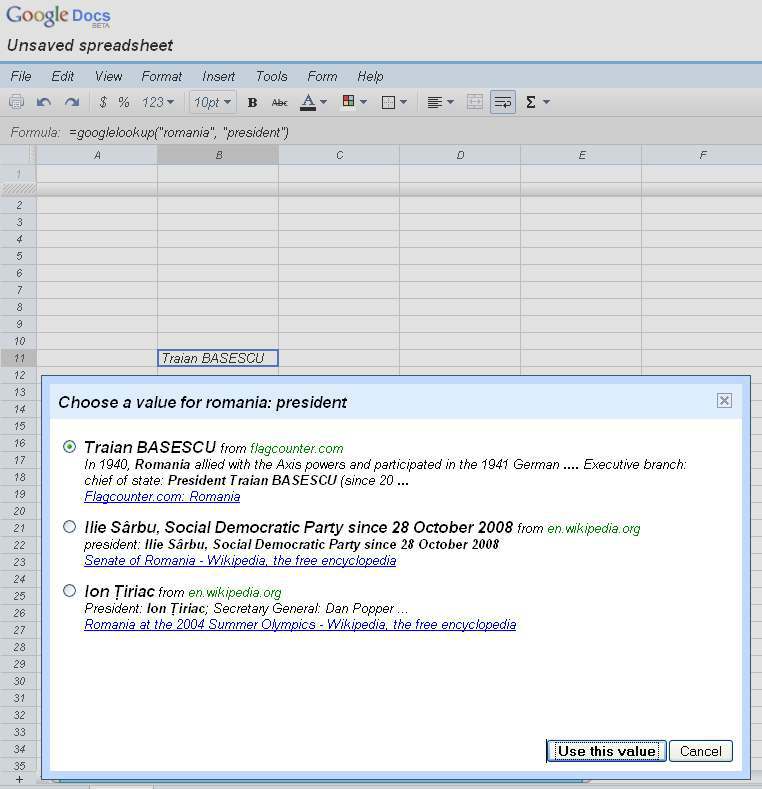
Task: Click the Print icon in toolbar
Action: pyautogui.click(x=16, y=102)
